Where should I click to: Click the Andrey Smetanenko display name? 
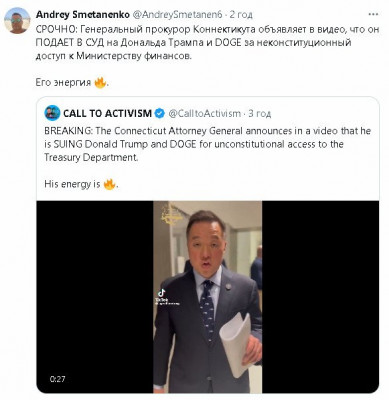click(x=83, y=15)
